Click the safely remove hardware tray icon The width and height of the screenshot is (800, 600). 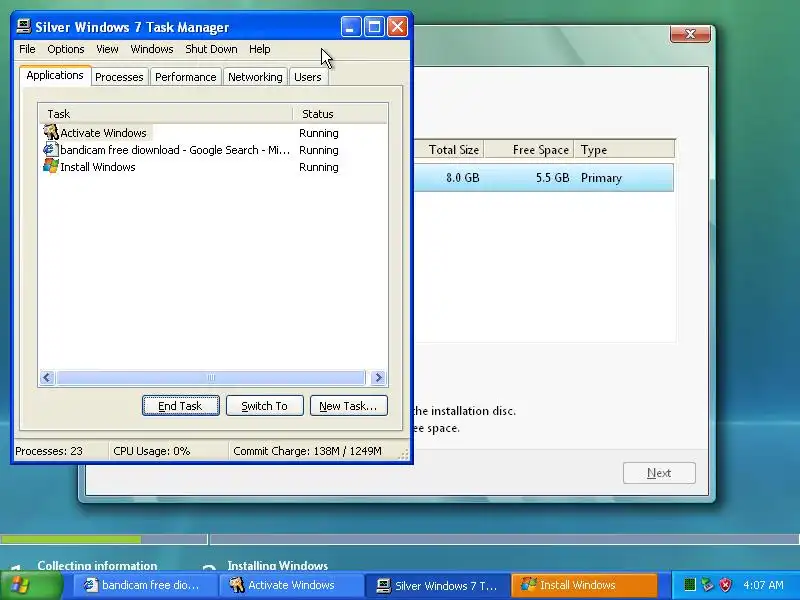pos(707,585)
